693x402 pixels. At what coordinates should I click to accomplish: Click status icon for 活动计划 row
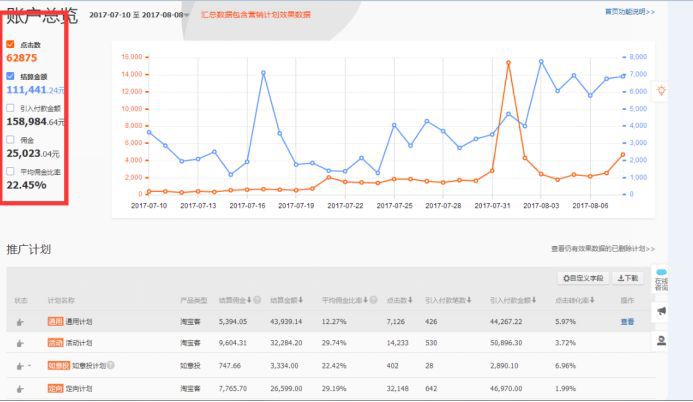pyautogui.click(x=19, y=343)
